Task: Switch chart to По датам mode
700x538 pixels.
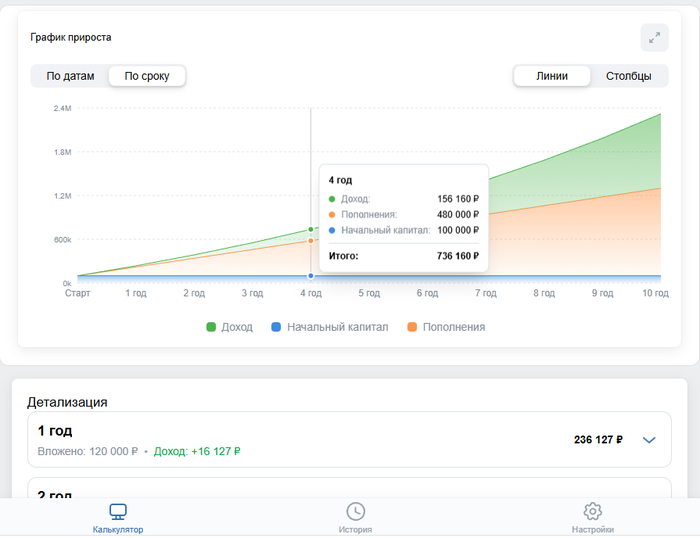Action: point(70,76)
